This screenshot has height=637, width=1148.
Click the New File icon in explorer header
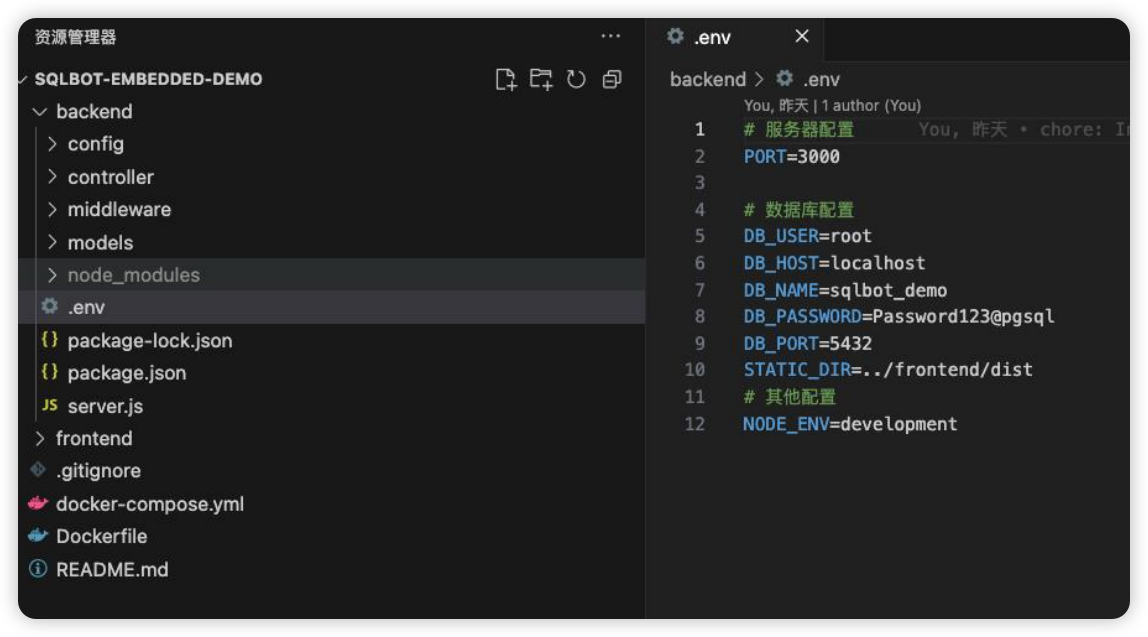point(506,80)
